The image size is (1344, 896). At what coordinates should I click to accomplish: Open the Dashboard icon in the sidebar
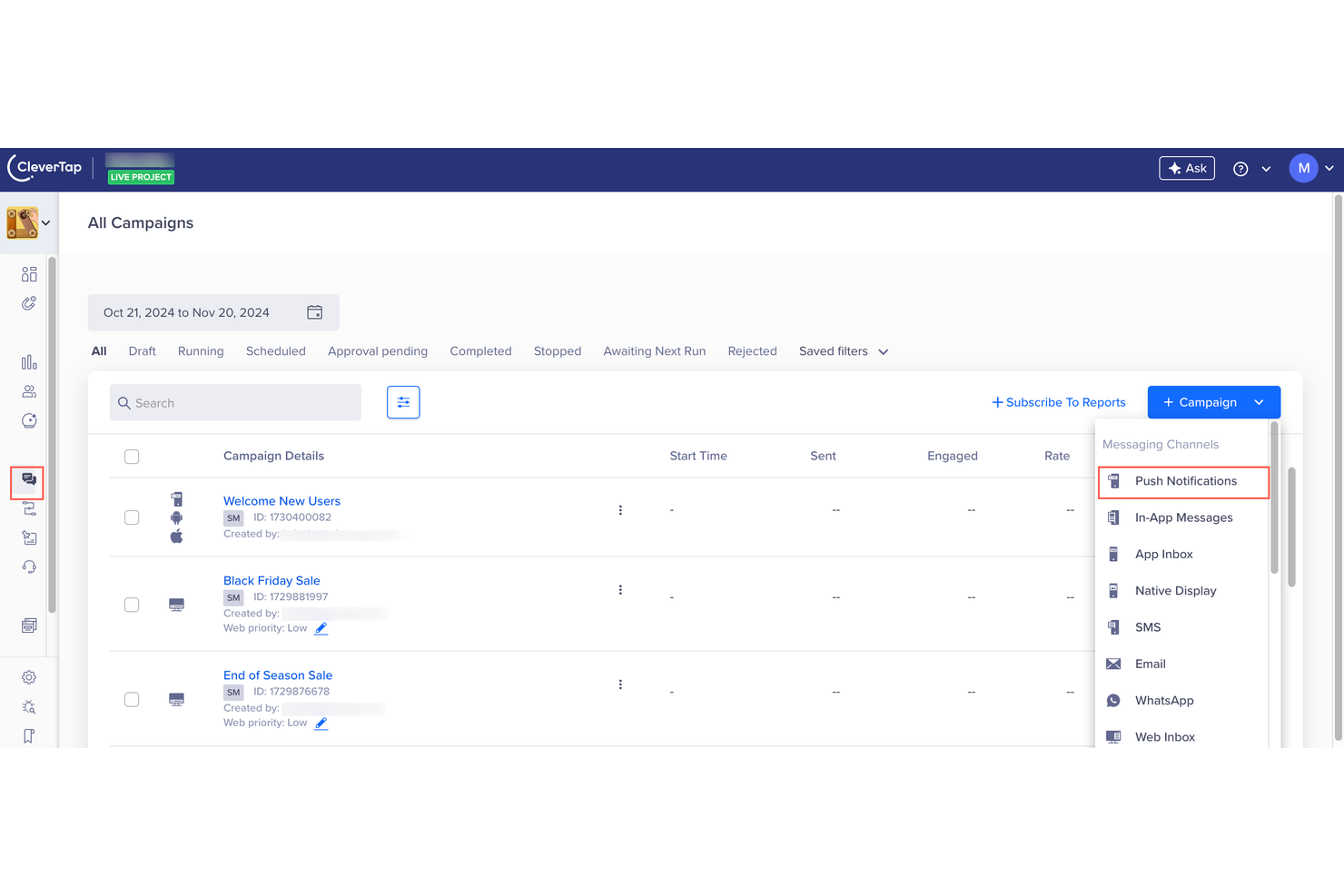[28, 273]
